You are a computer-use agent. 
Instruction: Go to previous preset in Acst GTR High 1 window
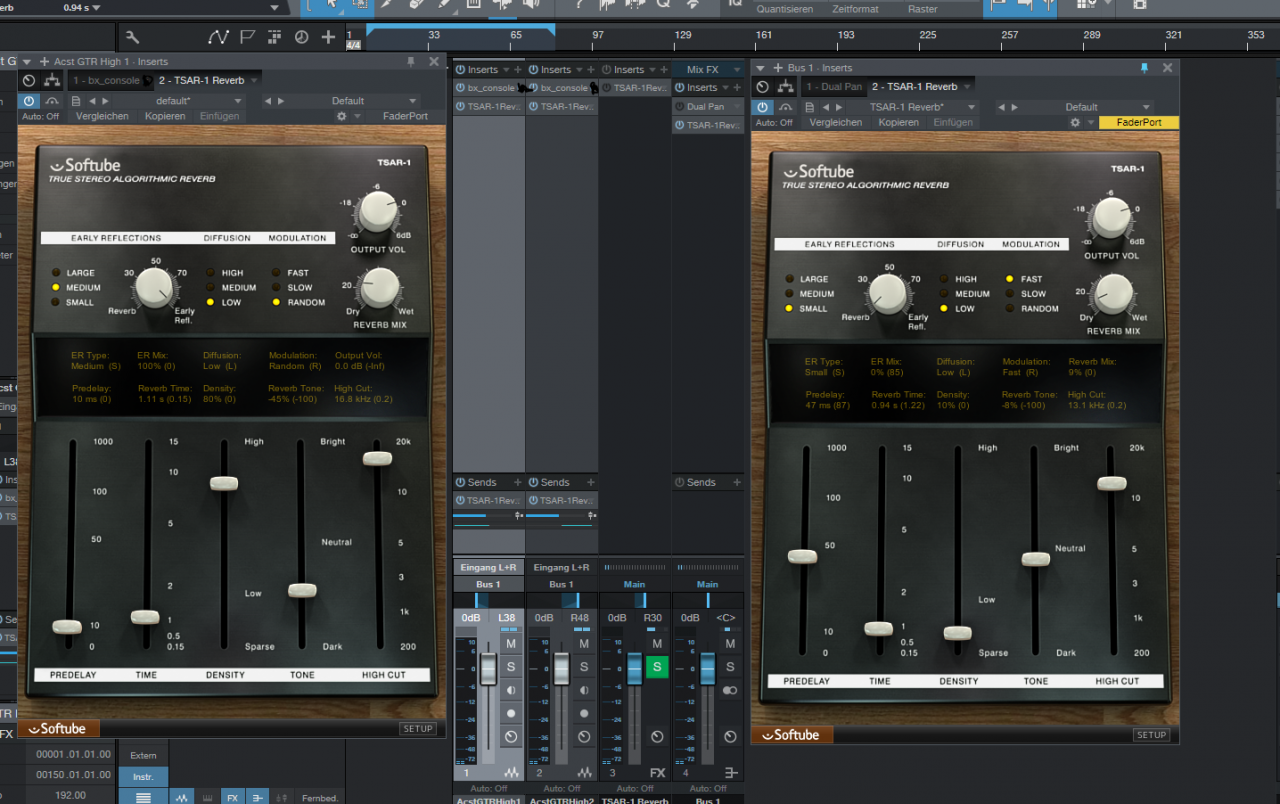92,101
